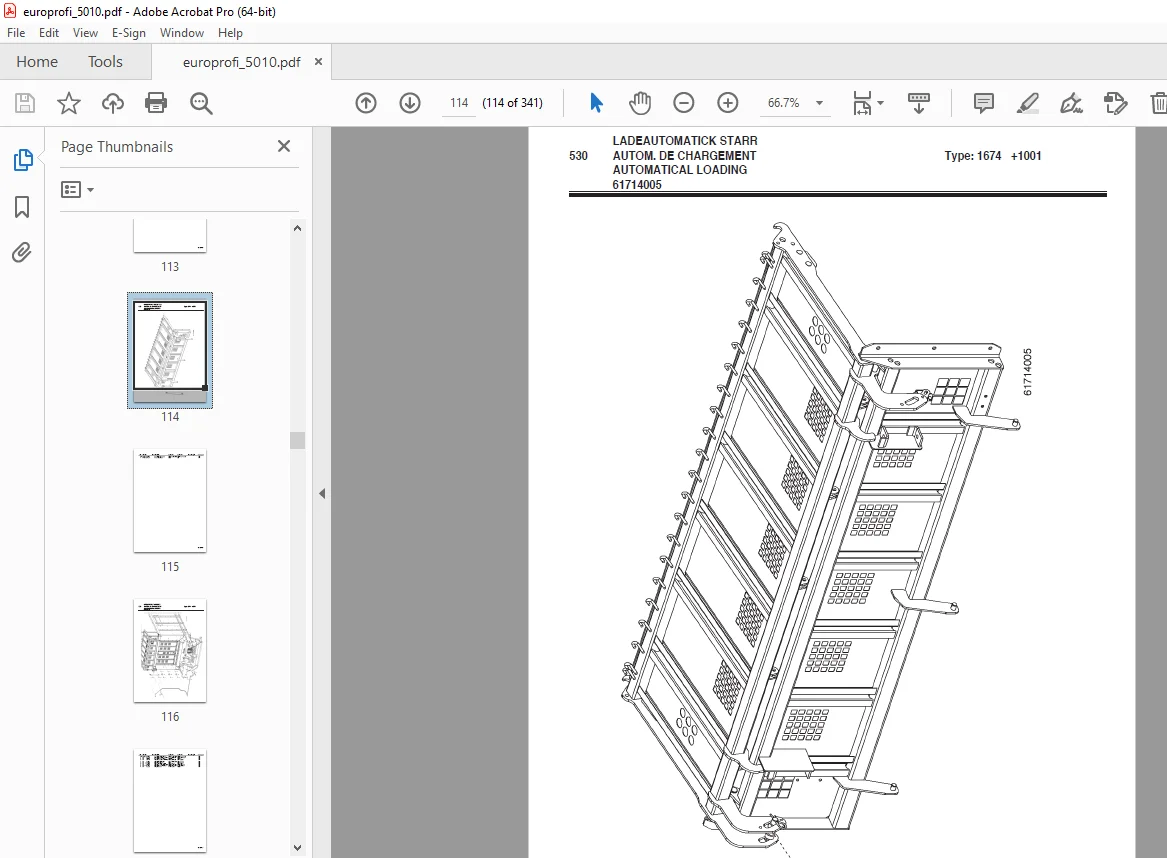Print the document using printer icon
1167x858 pixels.
(x=156, y=103)
